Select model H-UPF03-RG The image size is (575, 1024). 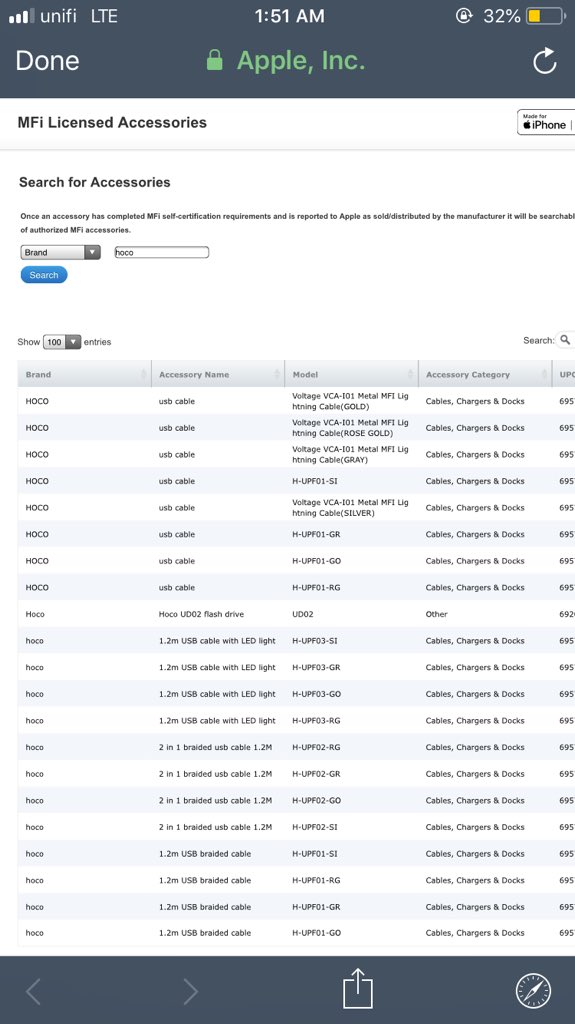316,720
